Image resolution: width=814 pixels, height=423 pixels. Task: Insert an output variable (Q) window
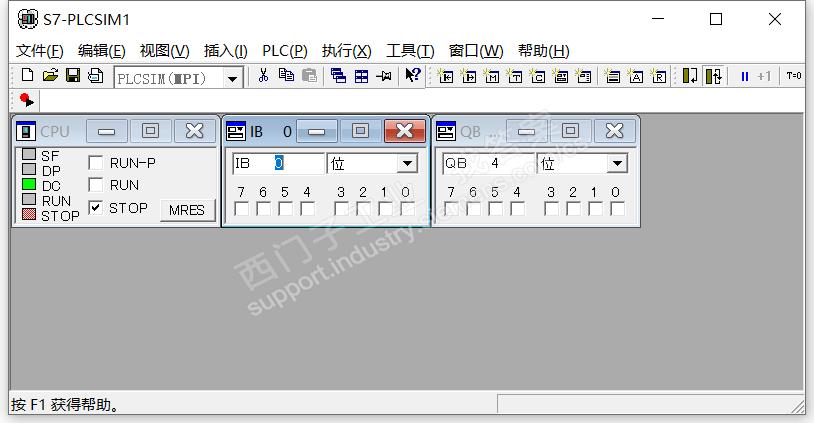click(468, 77)
